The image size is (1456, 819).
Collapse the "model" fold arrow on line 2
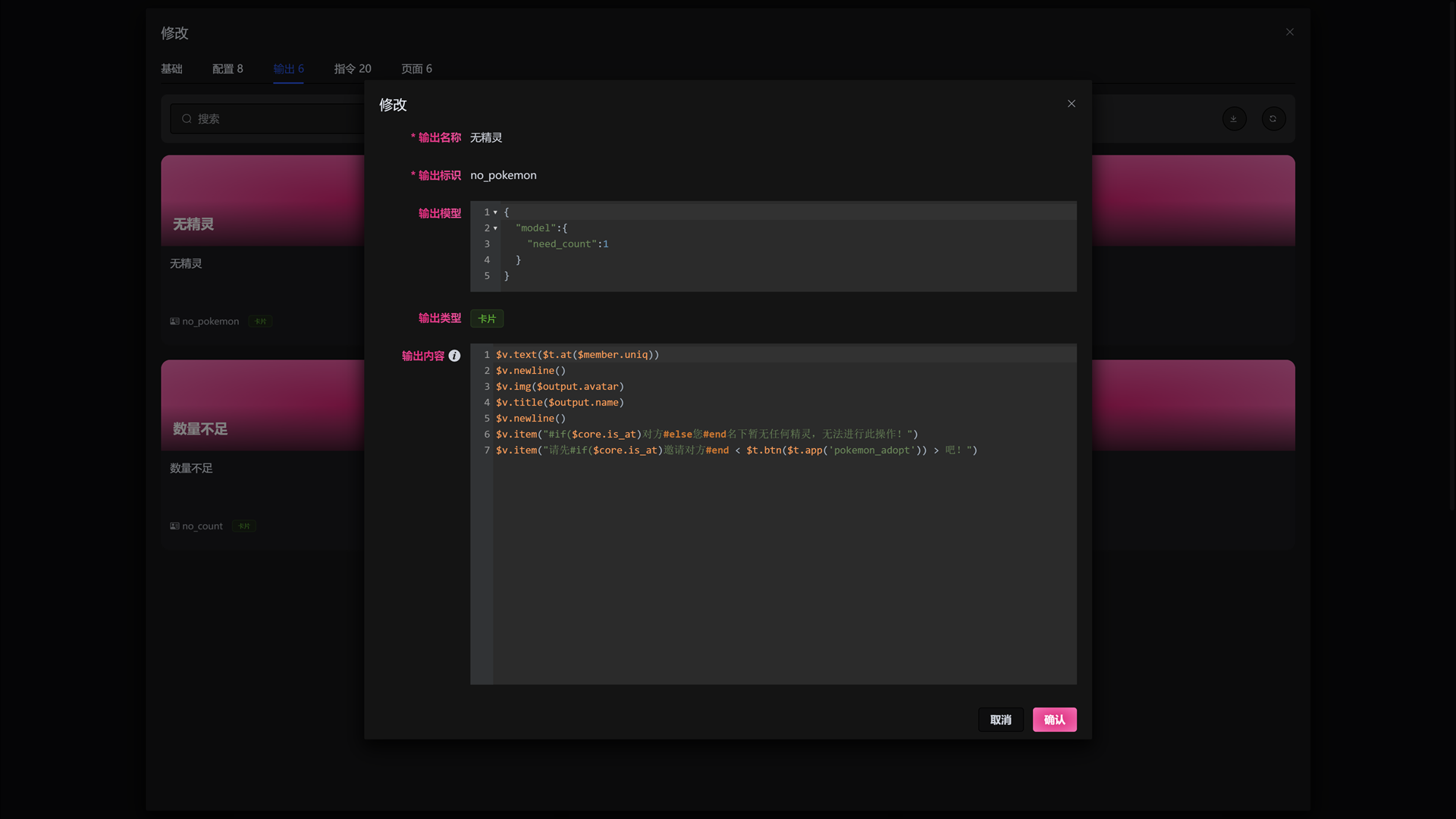point(495,228)
